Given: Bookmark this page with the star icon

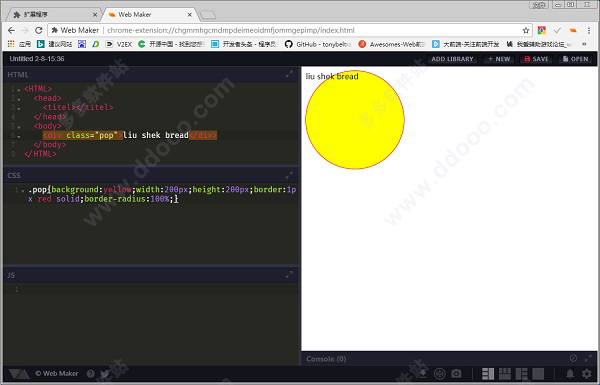Looking at the screenshot, I should tap(526, 30).
